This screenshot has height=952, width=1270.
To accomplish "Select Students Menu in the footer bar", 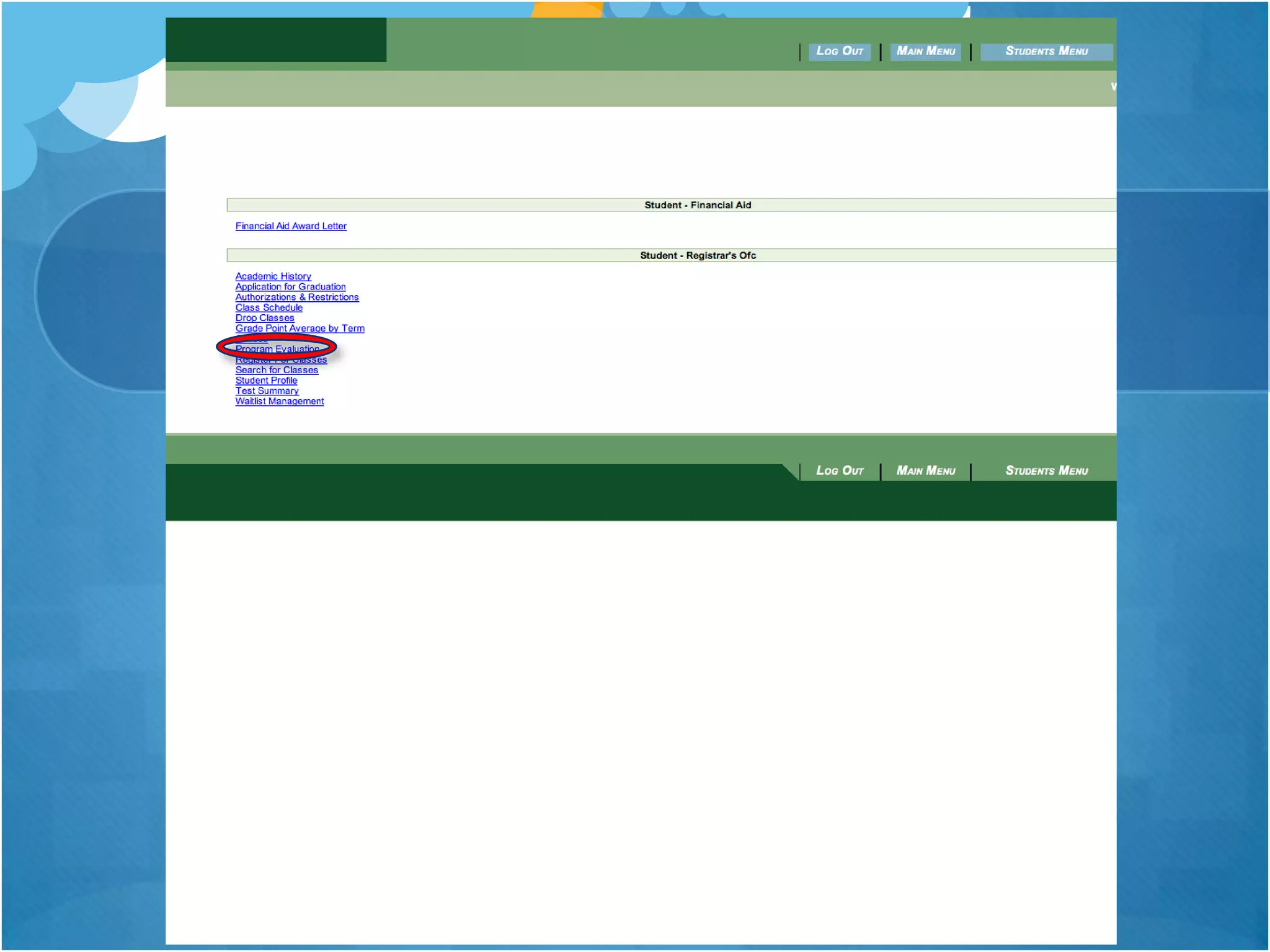I will click(1046, 471).
